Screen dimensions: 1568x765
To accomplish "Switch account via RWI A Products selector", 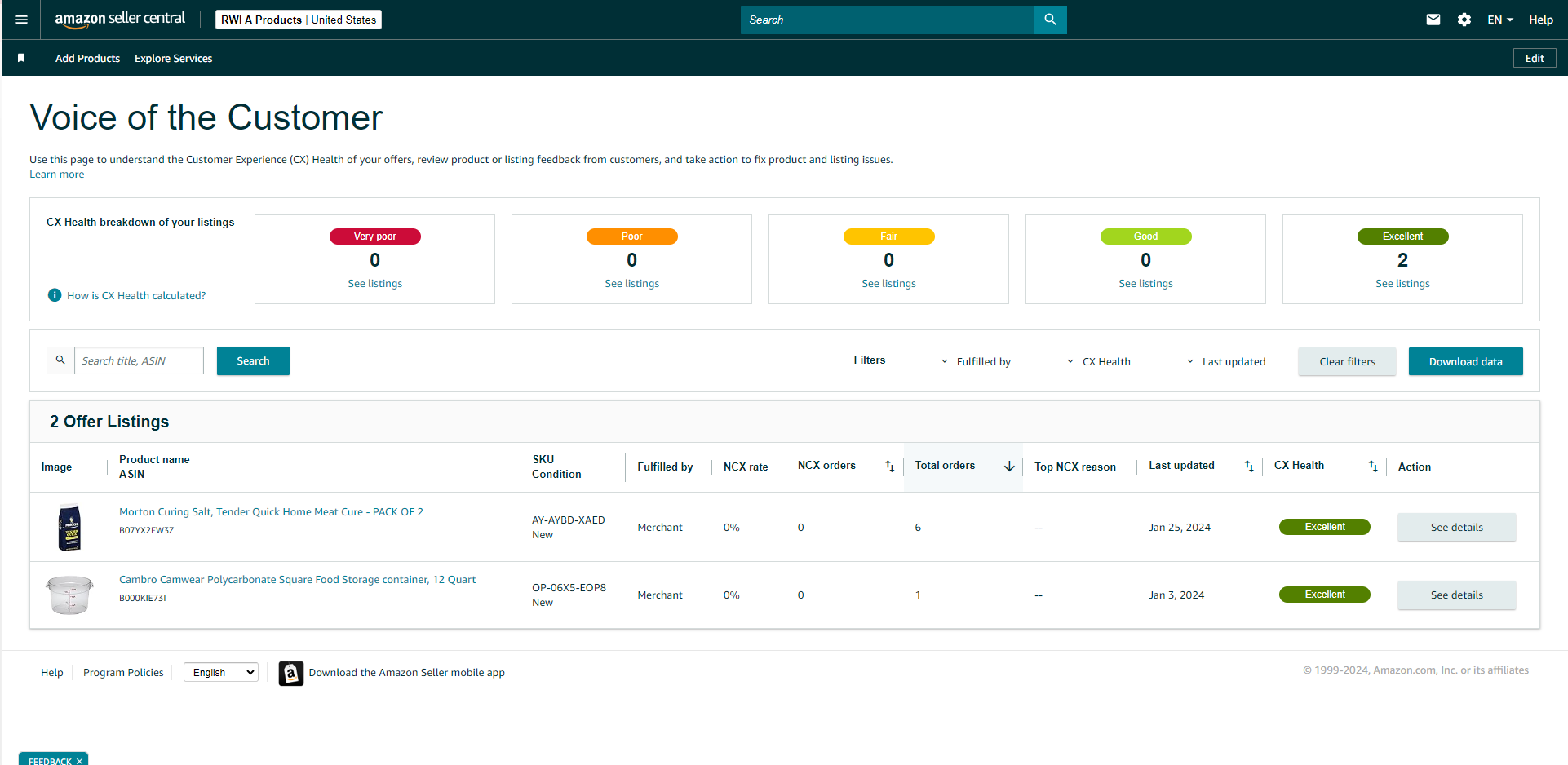I will (299, 20).
